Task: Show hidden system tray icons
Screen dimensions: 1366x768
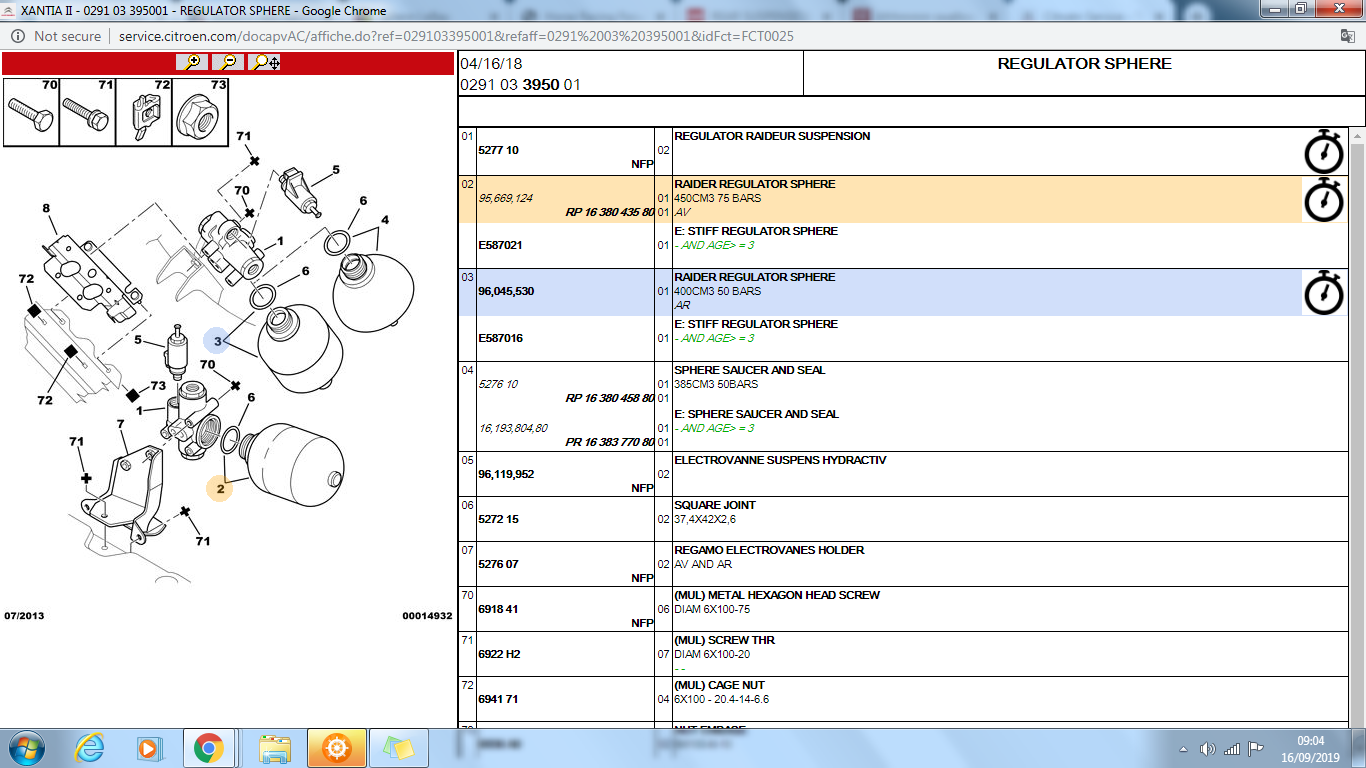Action: pos(1184,749)
